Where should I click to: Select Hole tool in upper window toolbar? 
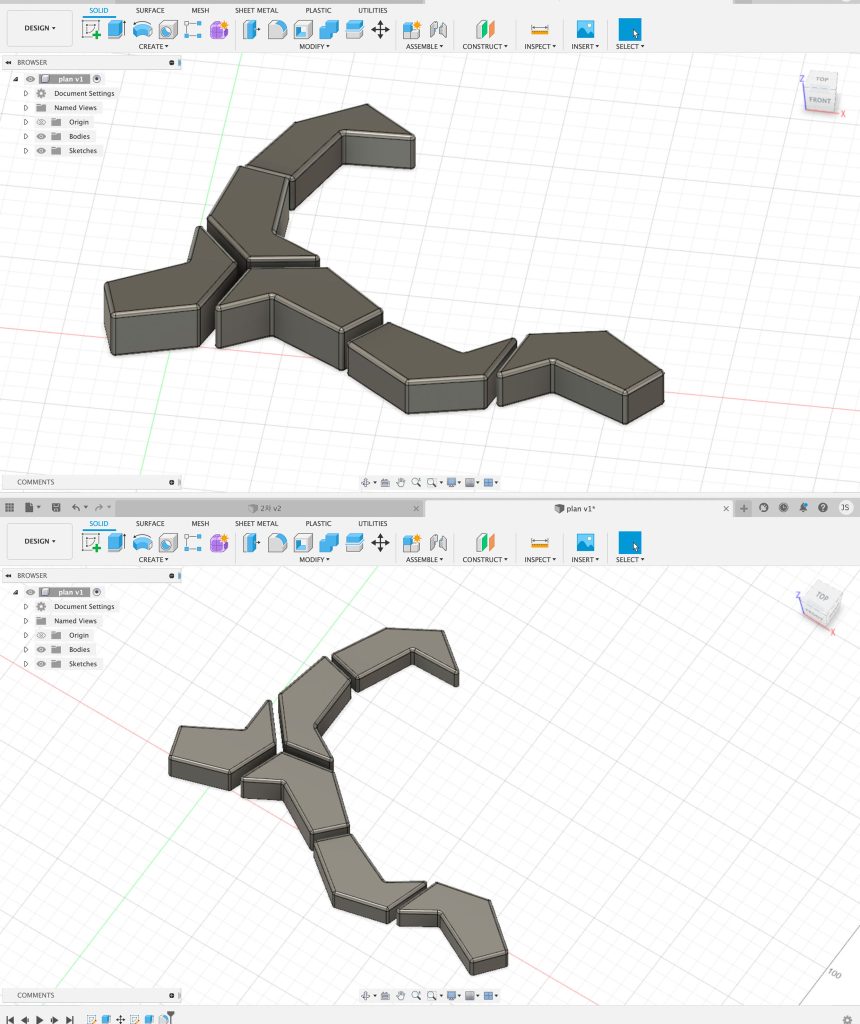pyautogui.click(x=168, y=29)
